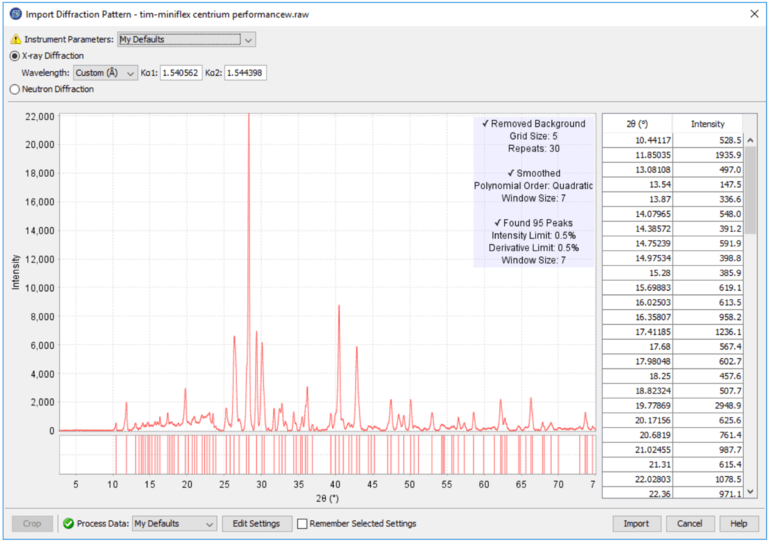Click the application icon in the title bar
Viewport: 770px width, 542px height.
coord(14,13)
